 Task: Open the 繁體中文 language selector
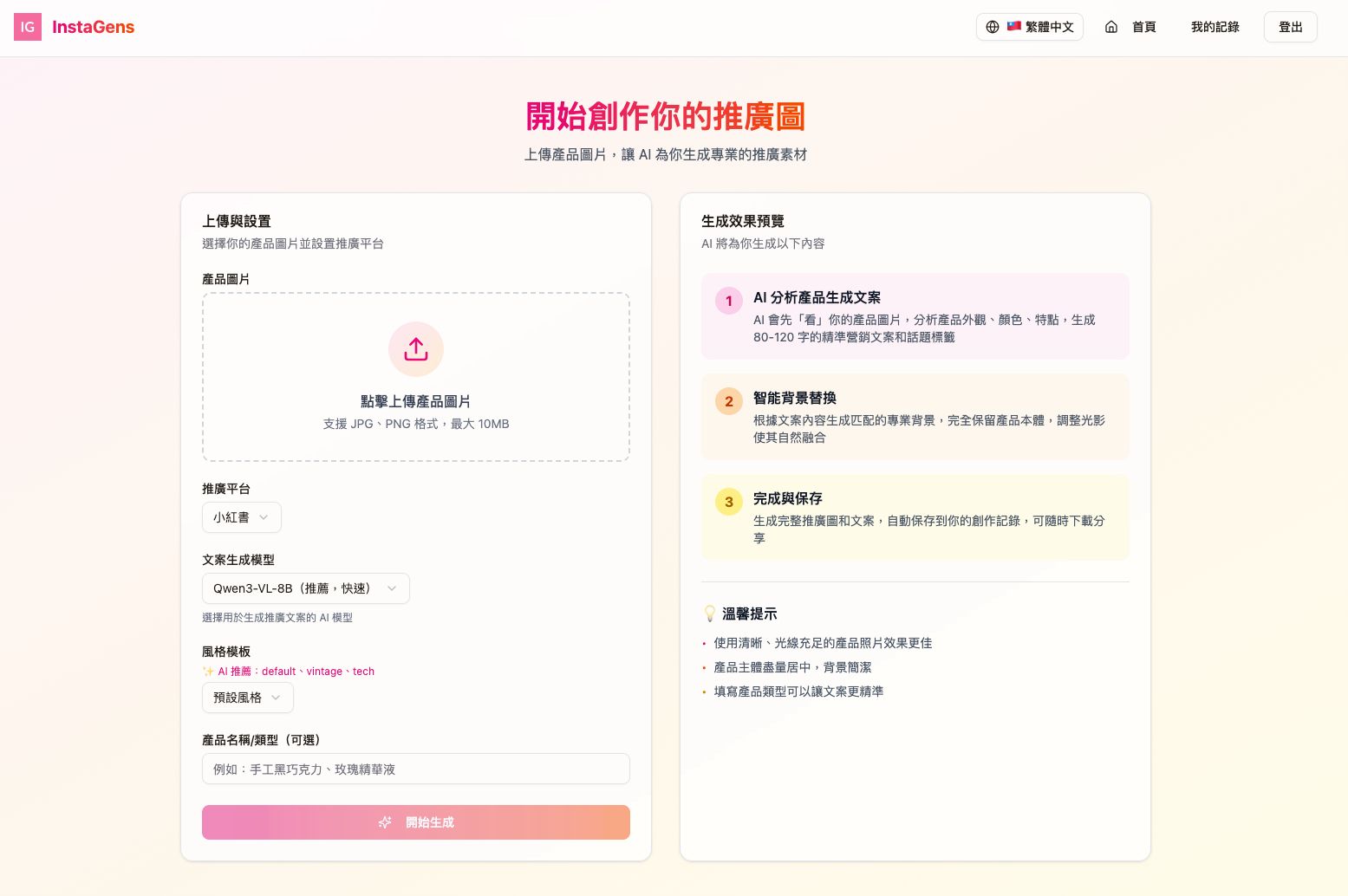pyautogui.click(x=1039, y=27)
